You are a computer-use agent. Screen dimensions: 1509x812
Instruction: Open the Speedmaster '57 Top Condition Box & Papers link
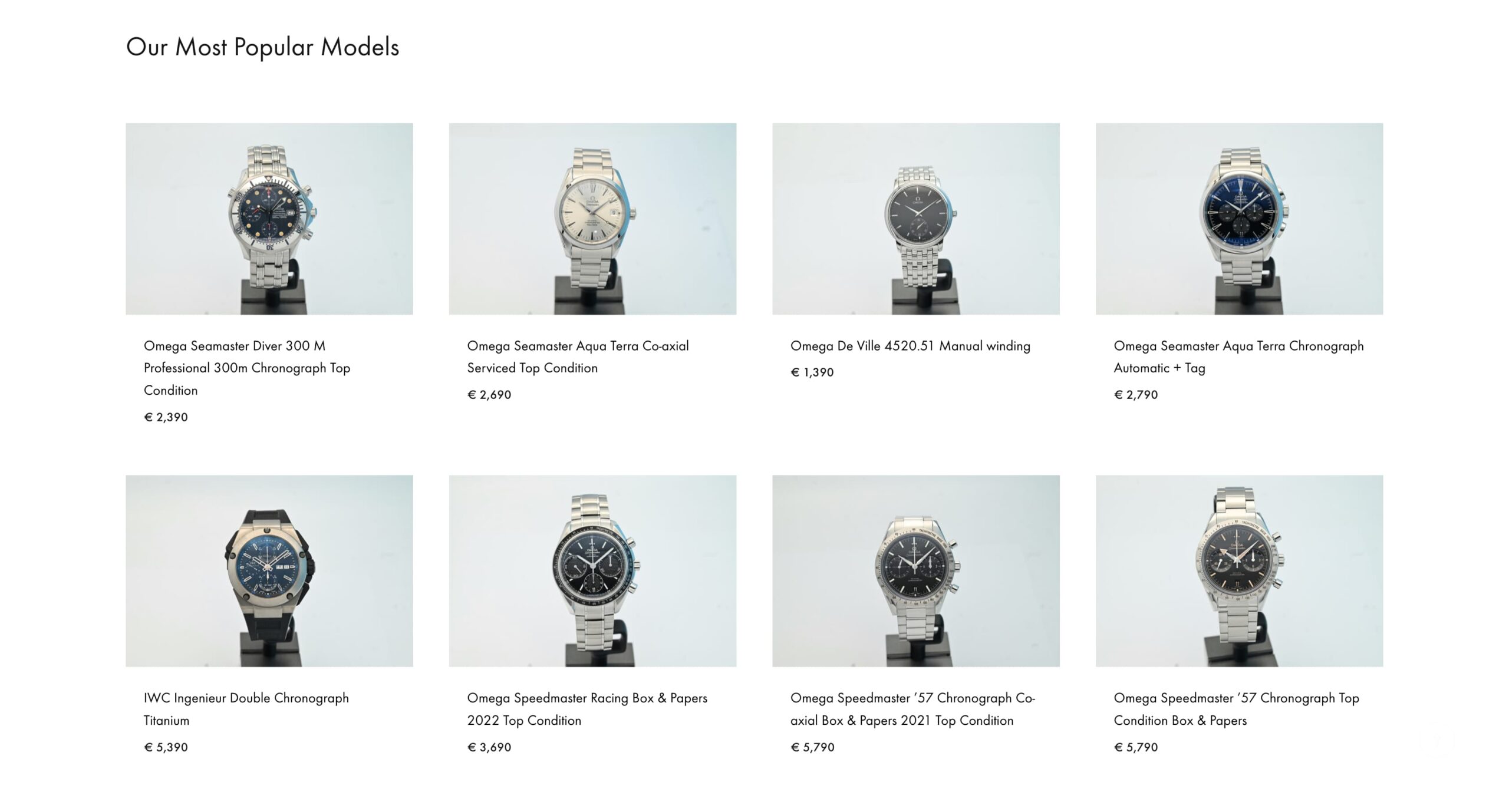[1236, 709]
